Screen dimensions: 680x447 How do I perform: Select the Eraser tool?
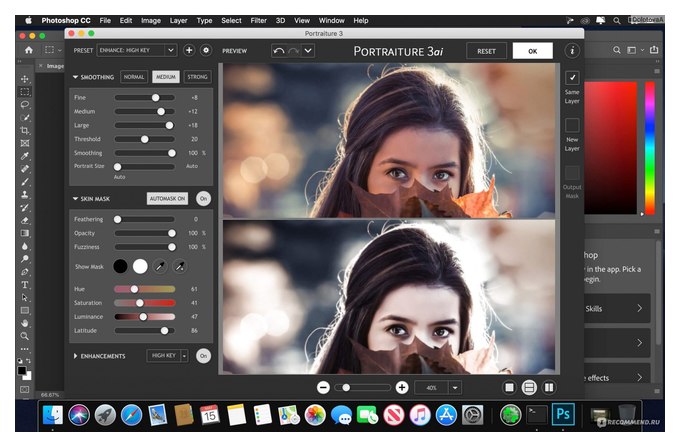click(25, 220)
